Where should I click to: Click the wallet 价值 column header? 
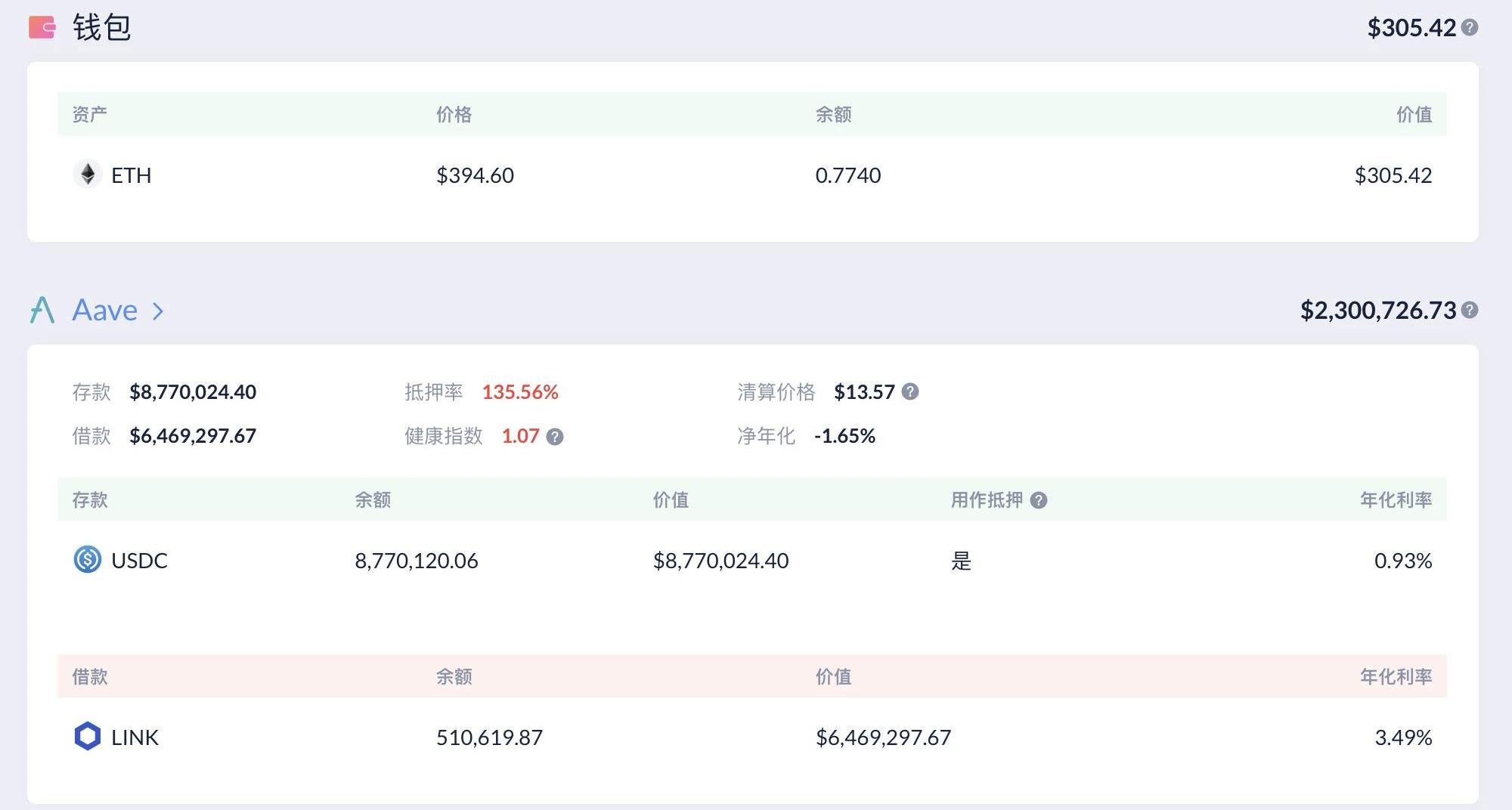pyautogui.click(x=1414, y=114)
